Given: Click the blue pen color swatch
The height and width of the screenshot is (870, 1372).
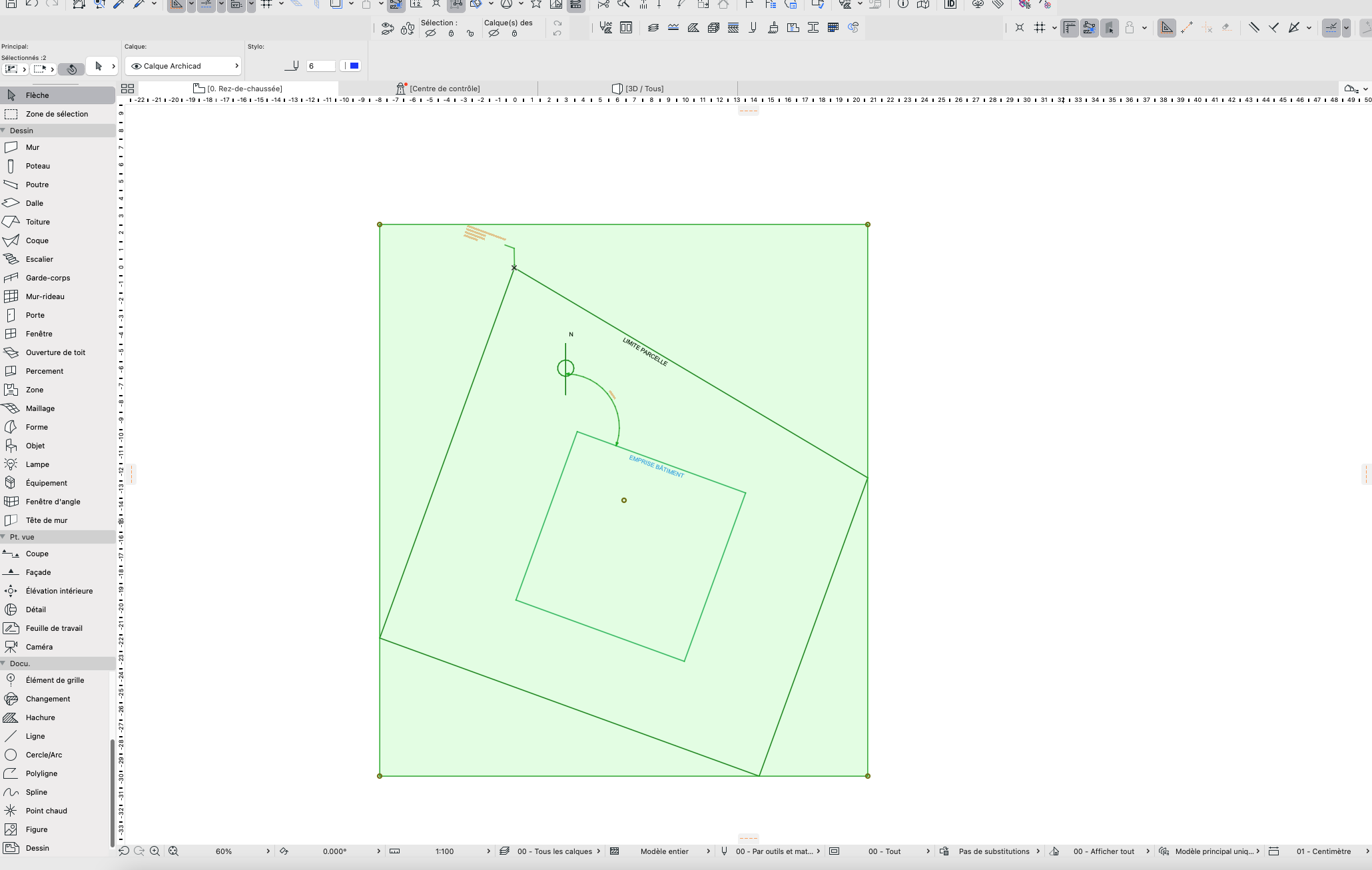Looking at the screenshot, I should 354,66.
